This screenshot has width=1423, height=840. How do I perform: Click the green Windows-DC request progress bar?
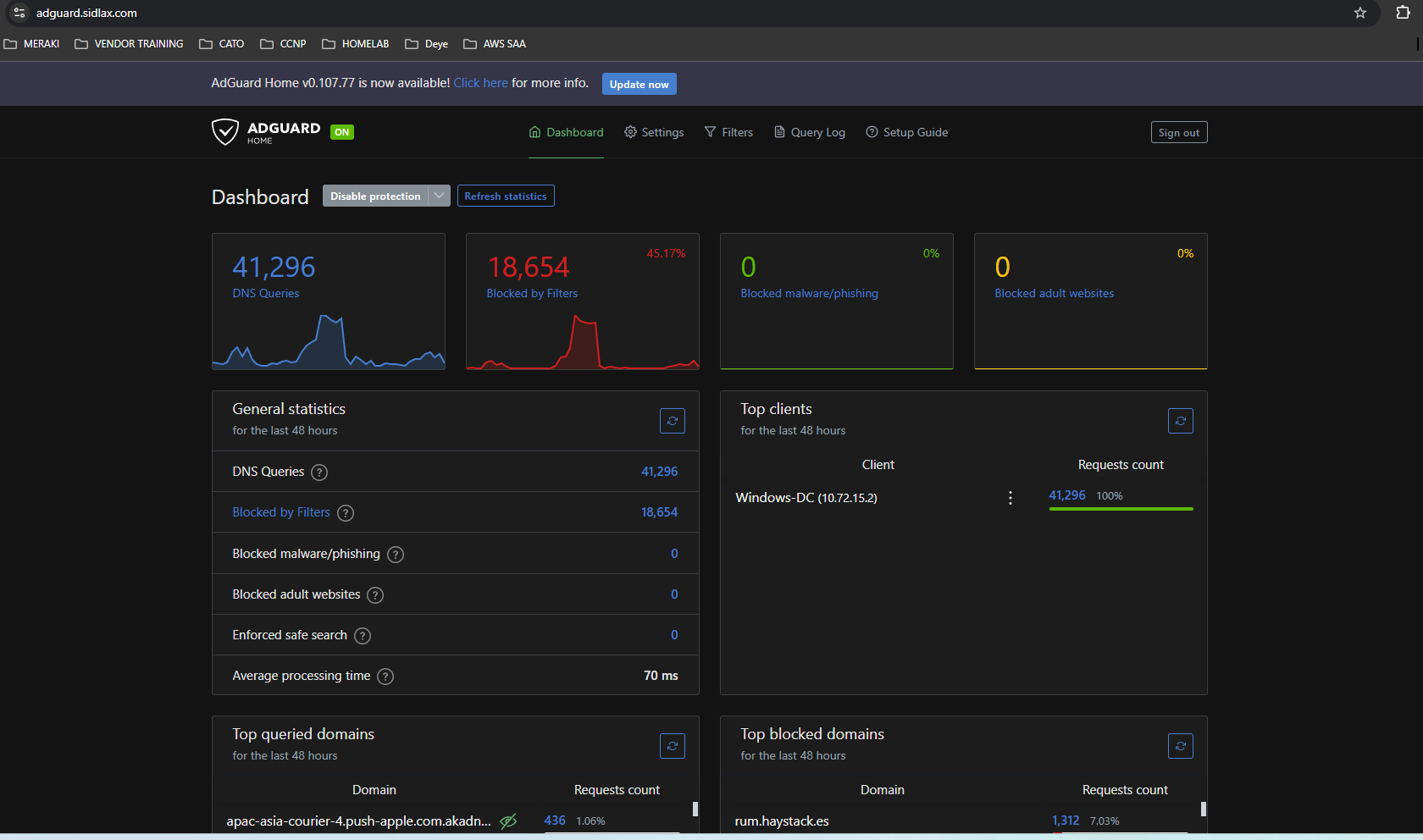click(x=1121, y=509)
